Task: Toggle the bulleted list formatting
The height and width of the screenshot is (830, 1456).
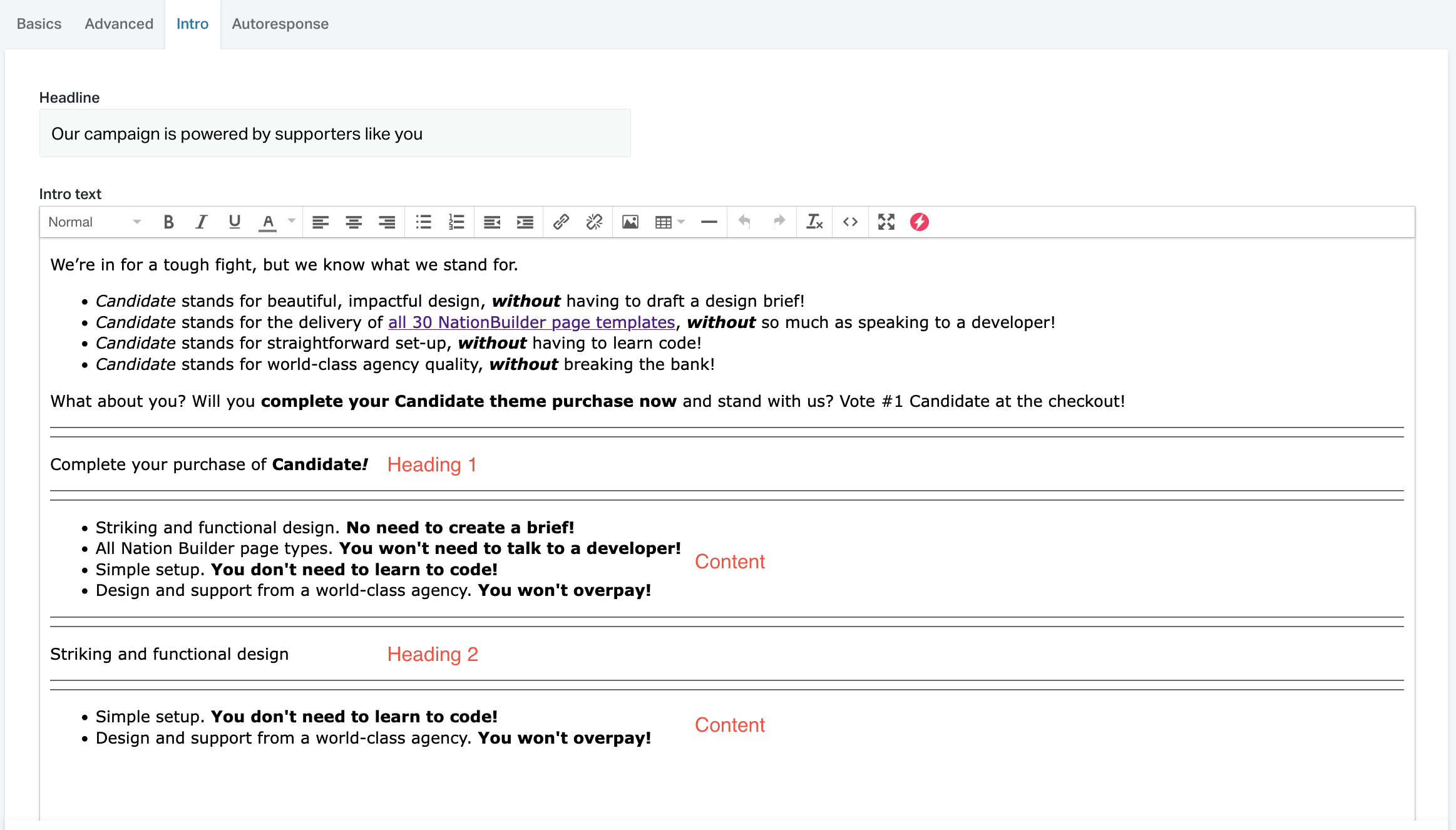Action: [423, 222]
